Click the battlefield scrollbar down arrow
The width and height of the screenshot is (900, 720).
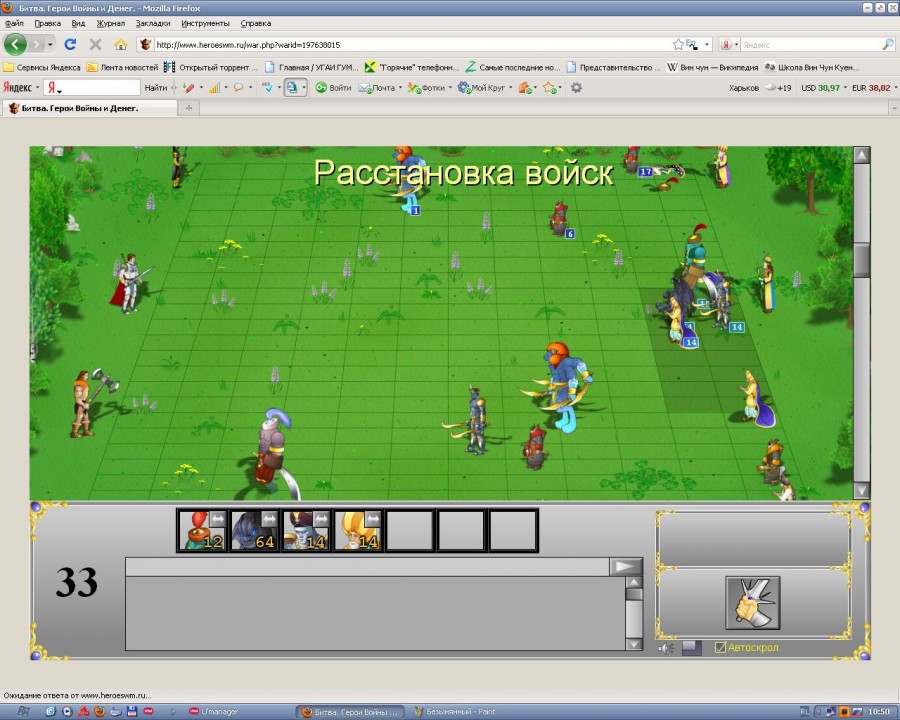[x=862, y=490]
